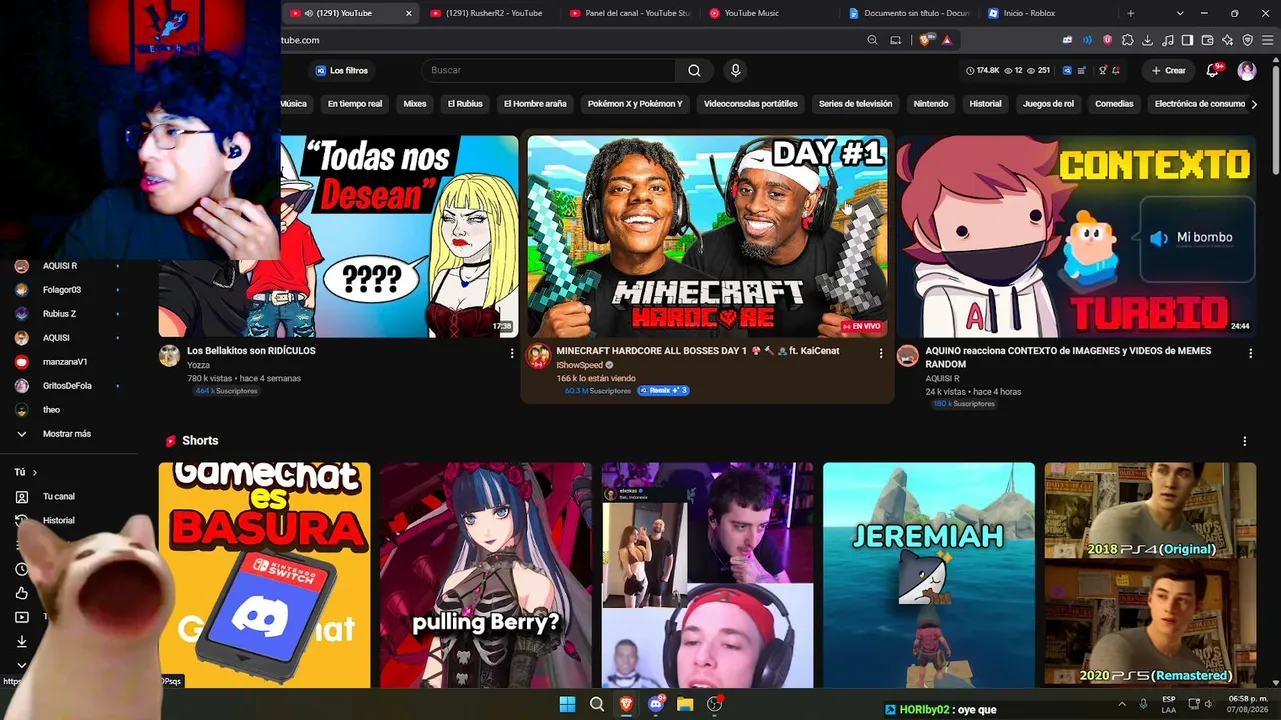The width and height of the screenshot is (1281, 720).
Task: Select the Nintendo category chip
Action: click(931, 104)
